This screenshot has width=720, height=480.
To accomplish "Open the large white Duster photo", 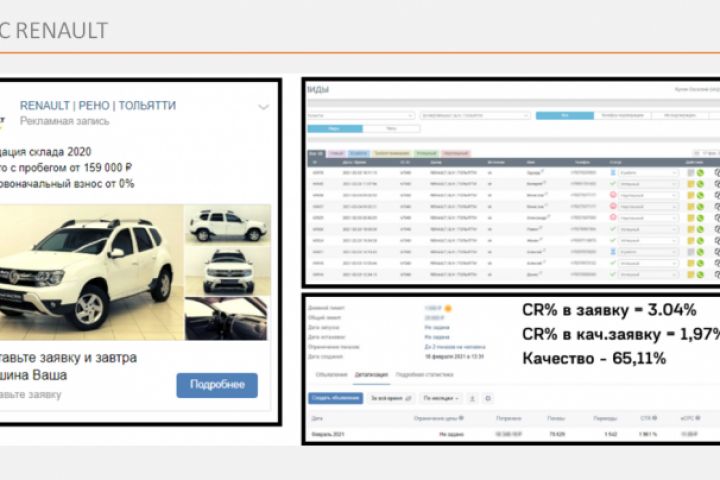I will tap(91, 272).
